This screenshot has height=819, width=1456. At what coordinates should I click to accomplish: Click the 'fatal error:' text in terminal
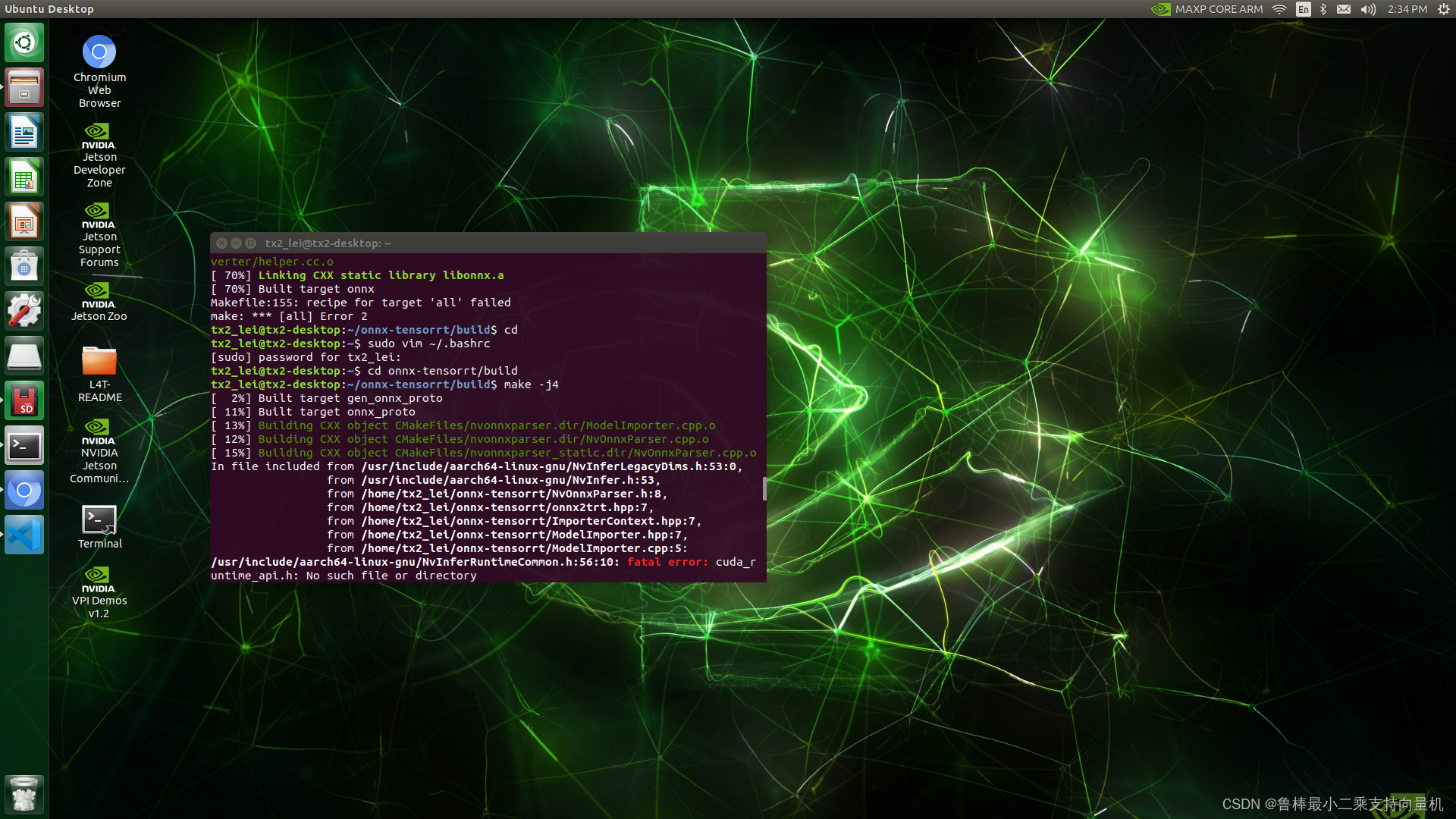[667, 562]
